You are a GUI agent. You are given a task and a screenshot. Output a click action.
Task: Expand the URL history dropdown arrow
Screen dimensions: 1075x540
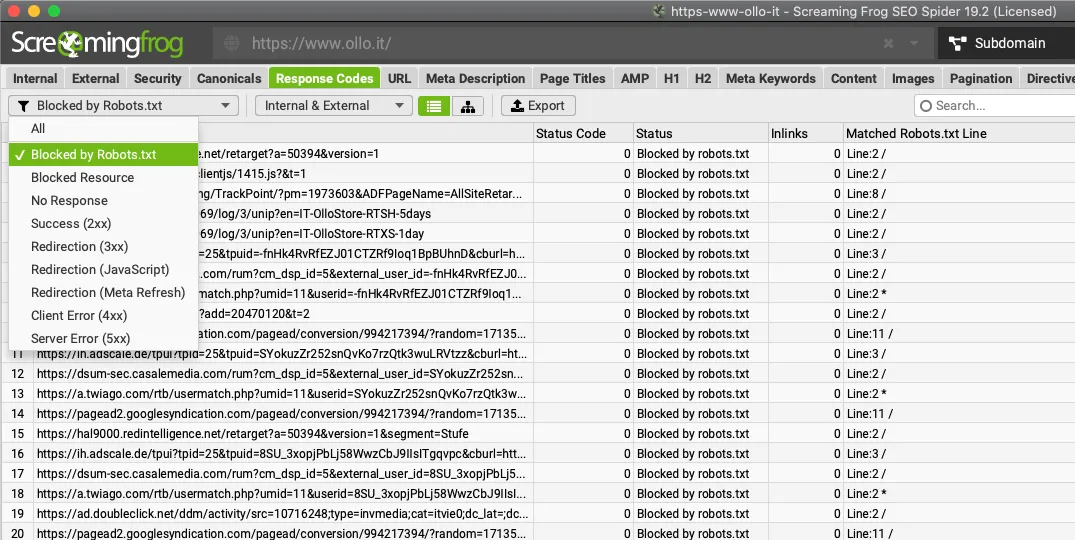(914, 44)
